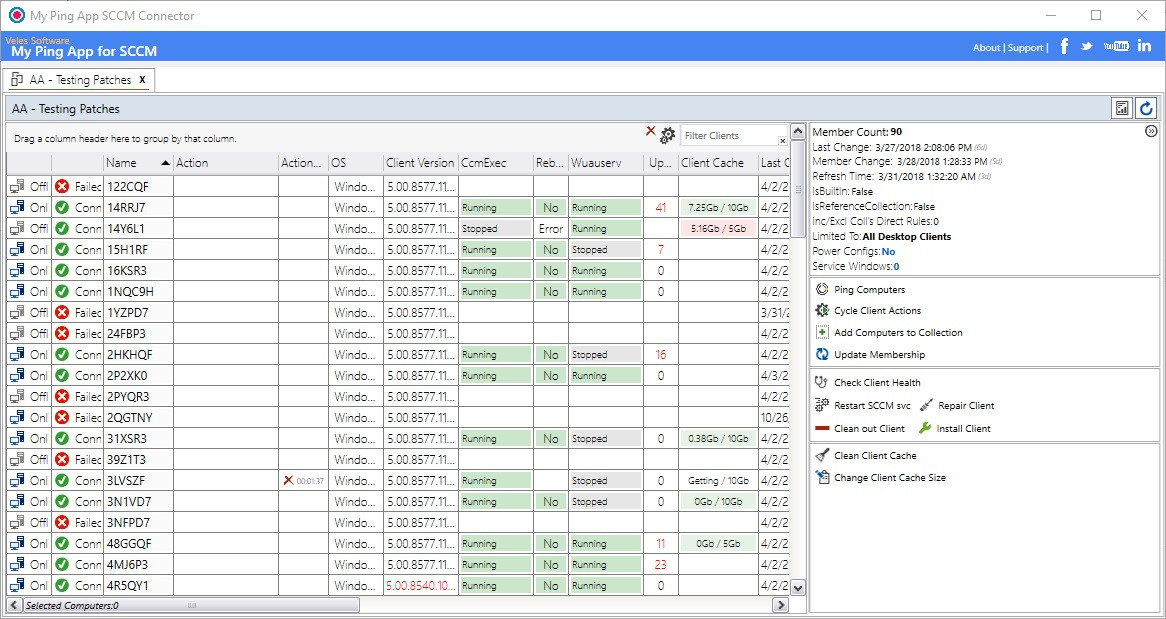Select the 14Y6L1 computer name
1166x619 pixels.
126,228
